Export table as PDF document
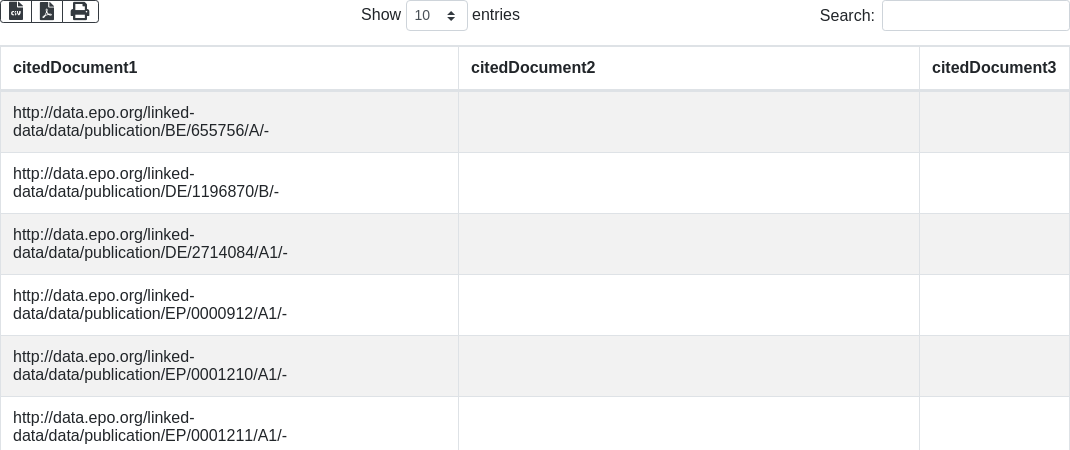The height and width of the screenshot is (450, 1070). [47, 11]
